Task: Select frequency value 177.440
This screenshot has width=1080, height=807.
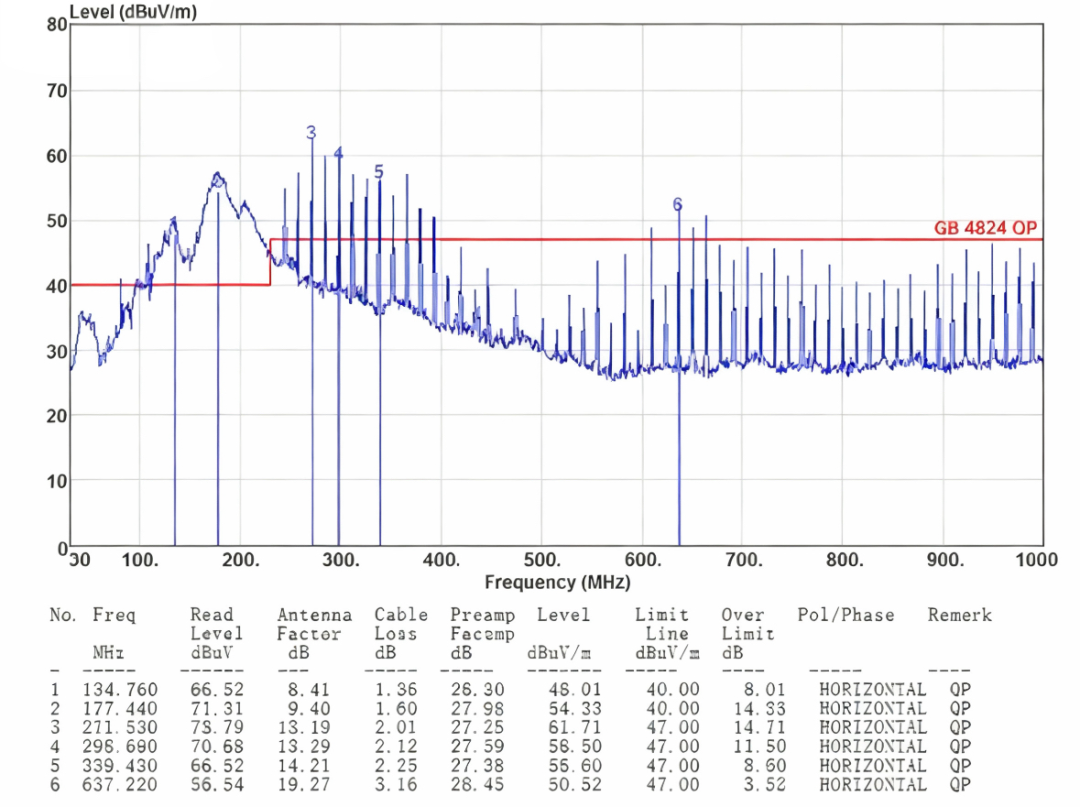Action: pyautogui.click(x=120, y=709)
